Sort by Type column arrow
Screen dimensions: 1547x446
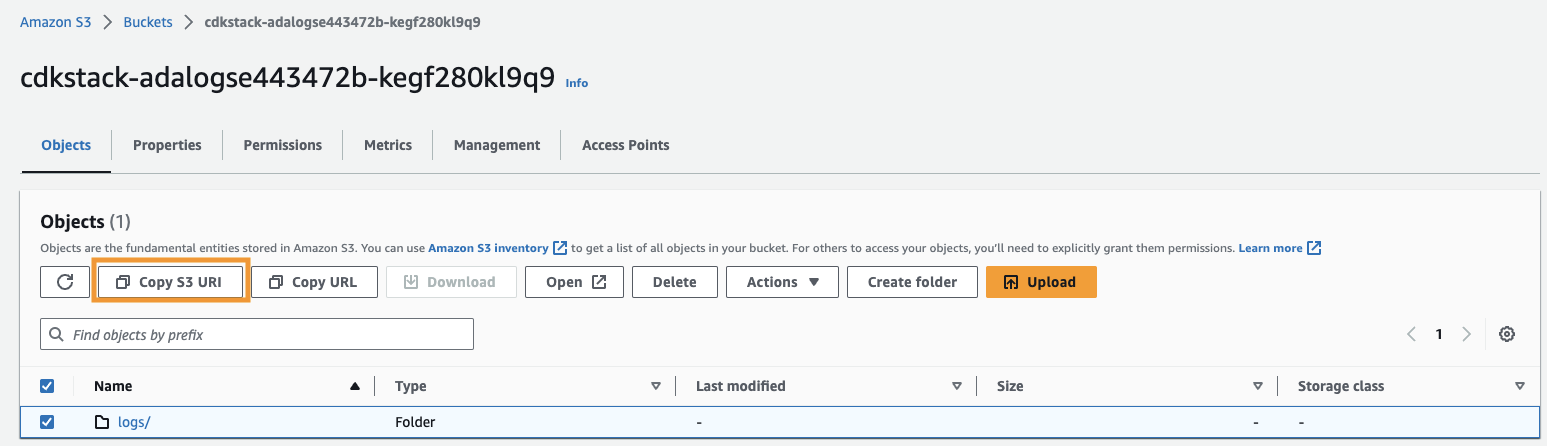tap(656, 386)
